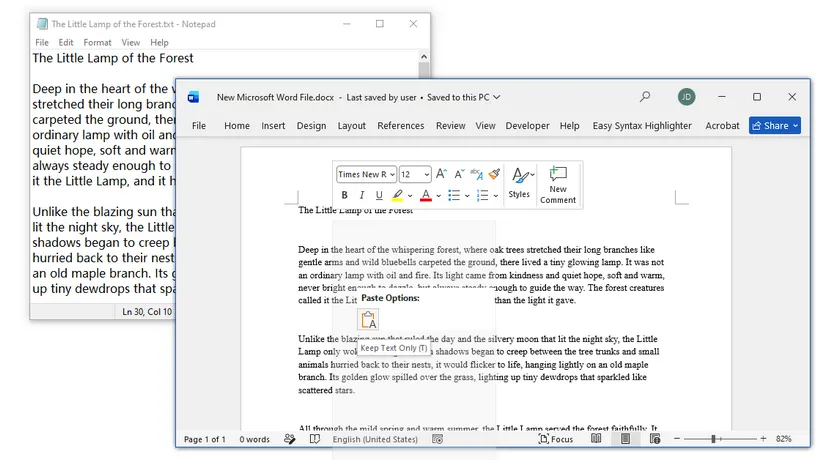Image resolution: width=840 pixels, height=460 pixels.
Task: Switch to the Home ribbon tab
Action: coord(237,126)
